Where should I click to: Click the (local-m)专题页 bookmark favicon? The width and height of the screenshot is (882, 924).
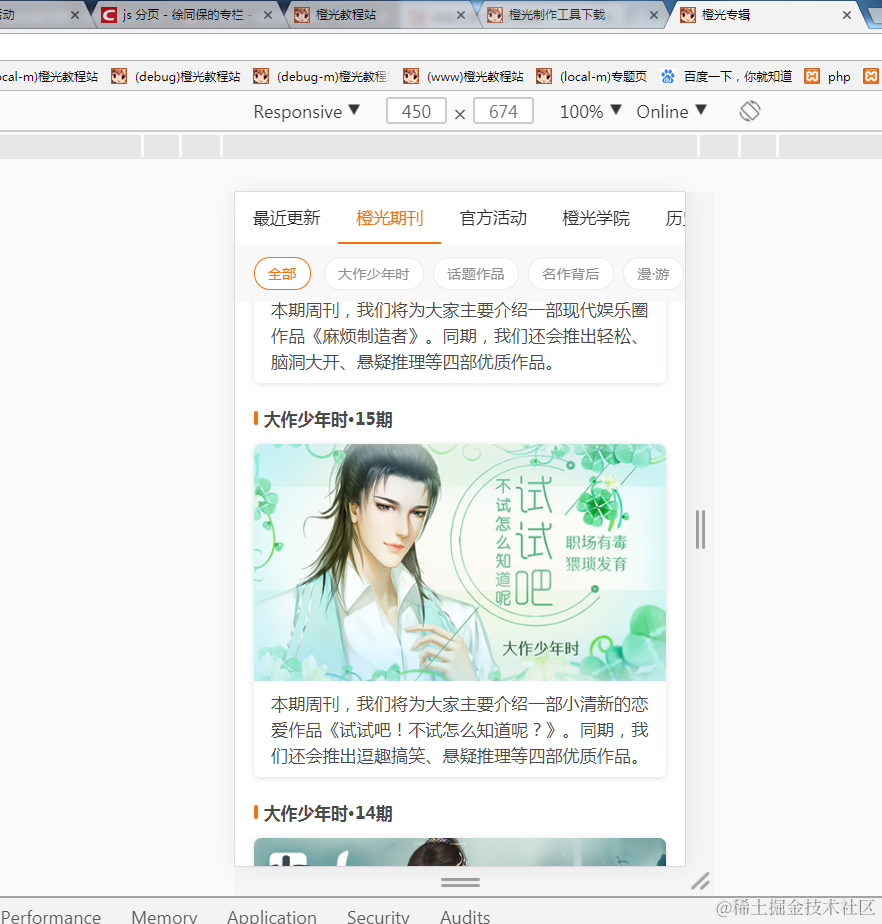coord(544,76)
